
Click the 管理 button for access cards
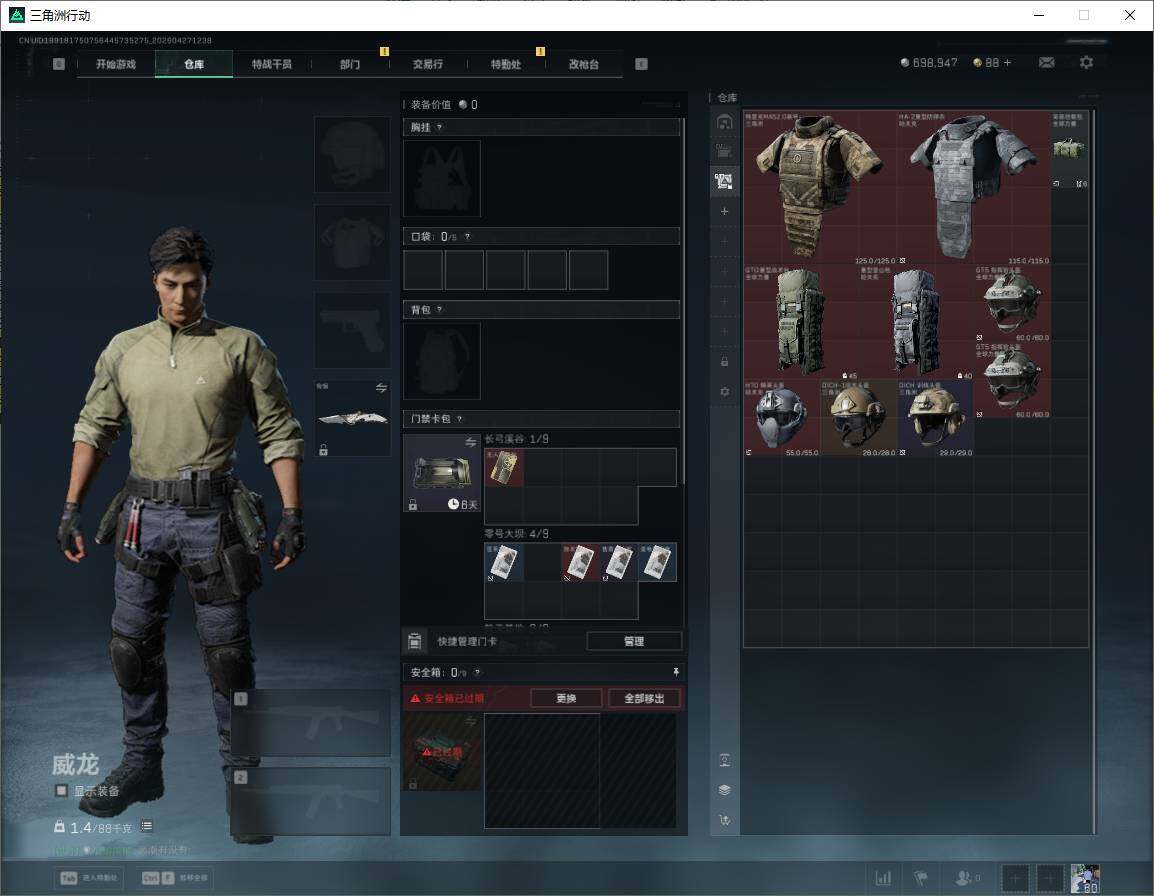[634, 641]
